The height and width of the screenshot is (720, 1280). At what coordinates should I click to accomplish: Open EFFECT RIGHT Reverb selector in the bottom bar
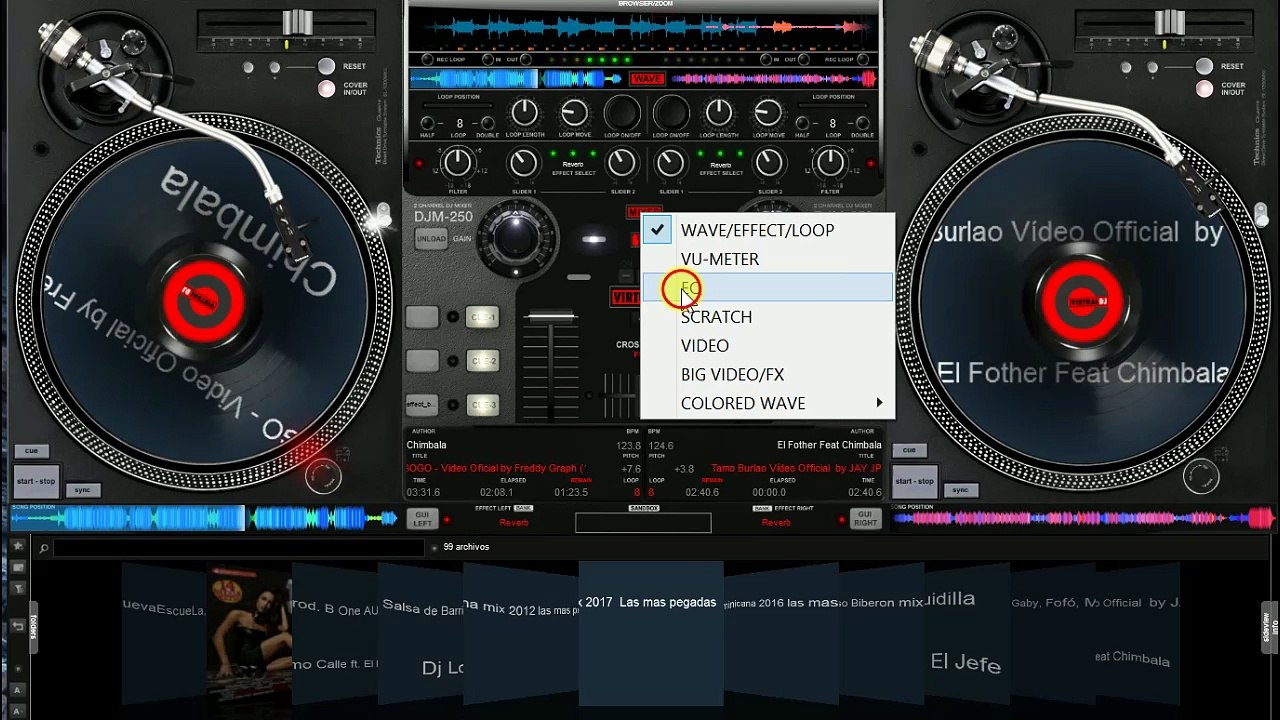[776, 522]
